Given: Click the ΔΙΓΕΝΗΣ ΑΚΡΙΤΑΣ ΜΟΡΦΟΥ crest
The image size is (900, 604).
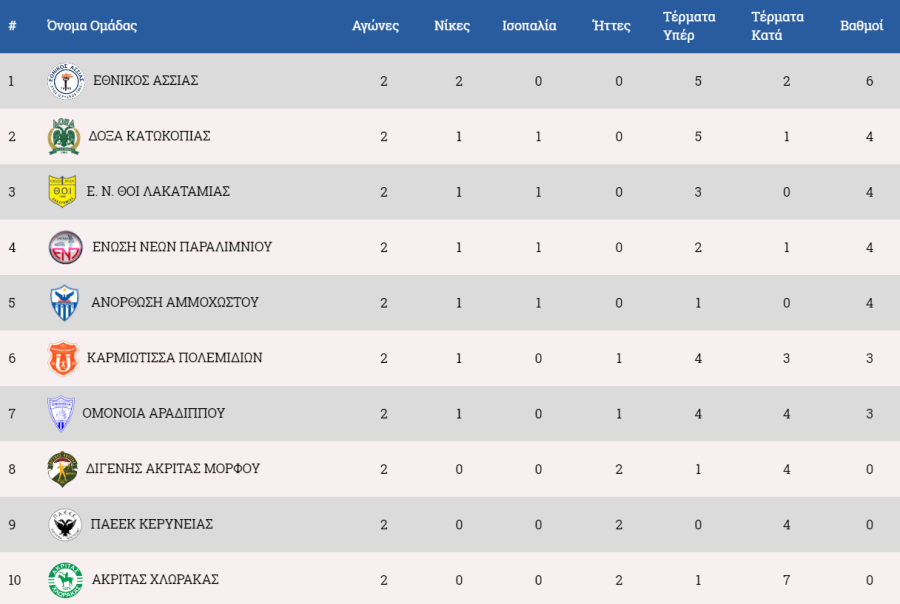Looking at the screenshot, I should [x=62, y=469].
